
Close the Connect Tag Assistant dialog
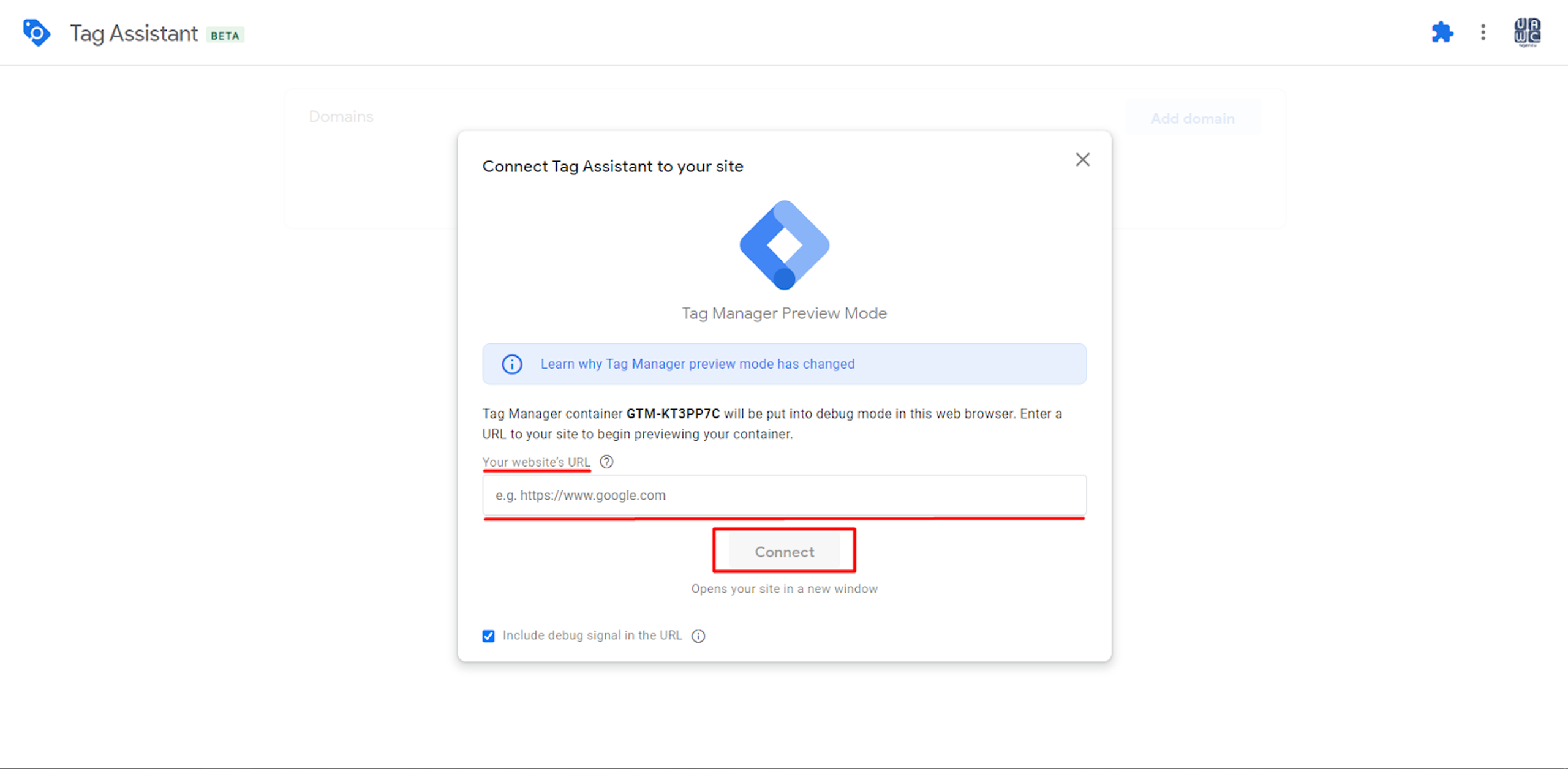click(1082, 160)
